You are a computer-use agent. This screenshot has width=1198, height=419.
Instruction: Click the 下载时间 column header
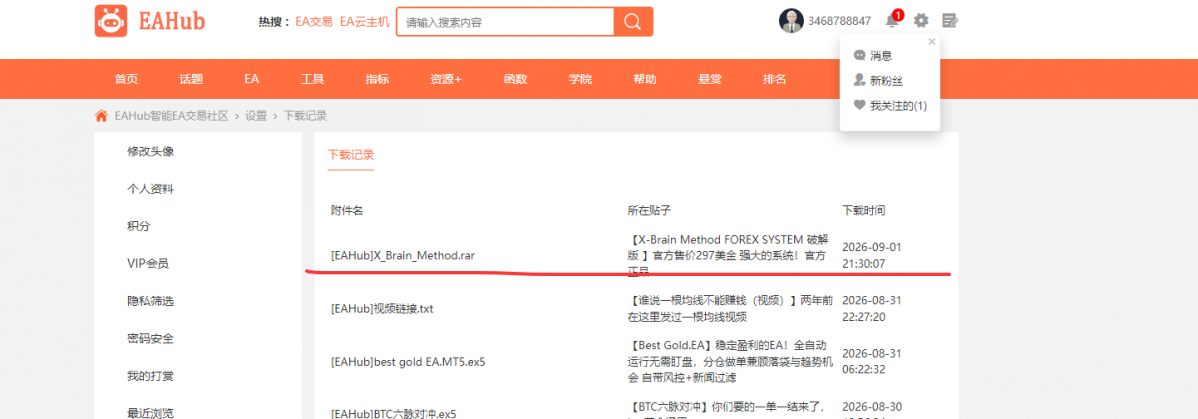coord(864,210)
